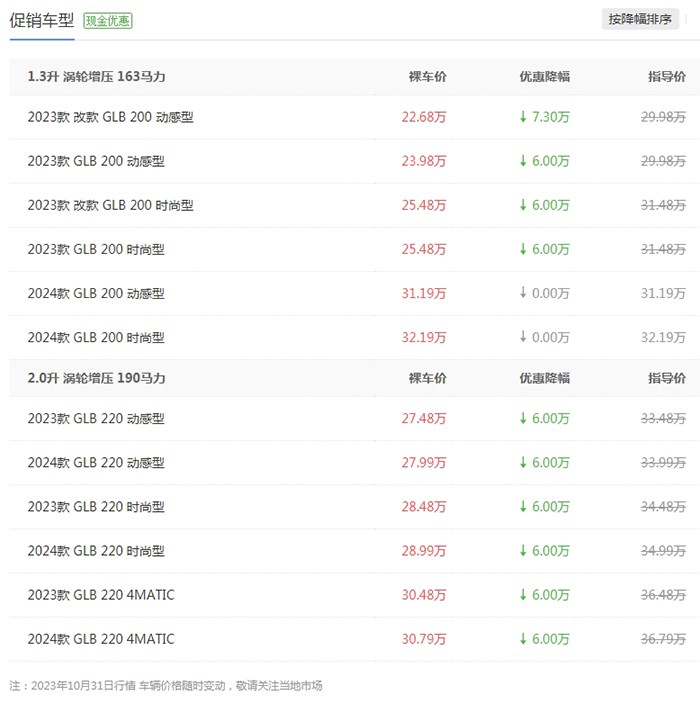Click the struck-through 34.48万 guide price
Viewport: 700px width, 704px height.
point(663,506)
